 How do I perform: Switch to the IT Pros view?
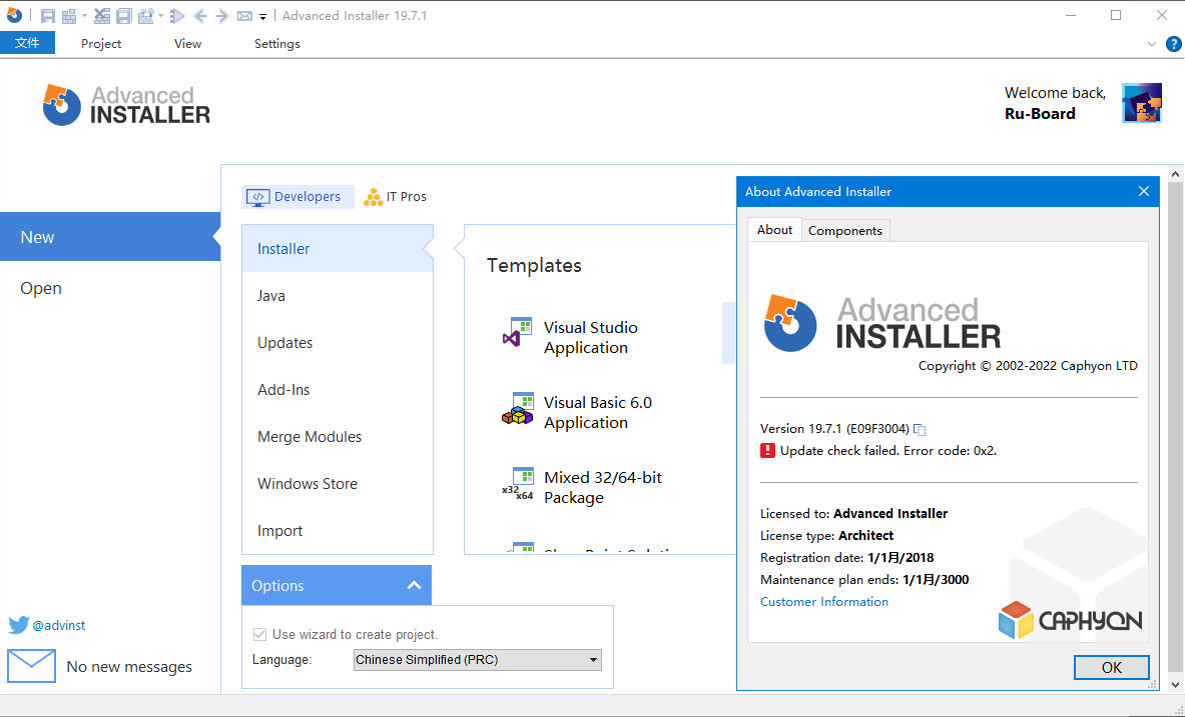pos(395,196)
